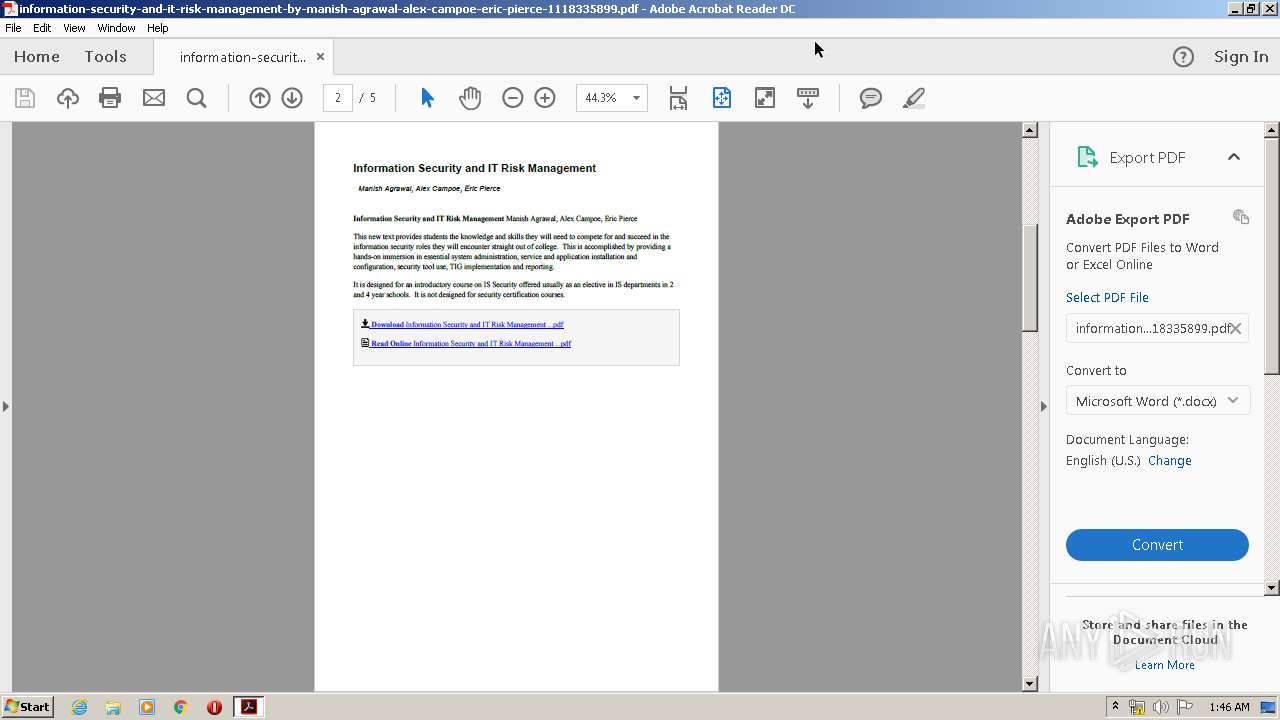Open media player taskbar icon
The height and width of the screenshot is (720, 1280).
click(x=147, y=707)
